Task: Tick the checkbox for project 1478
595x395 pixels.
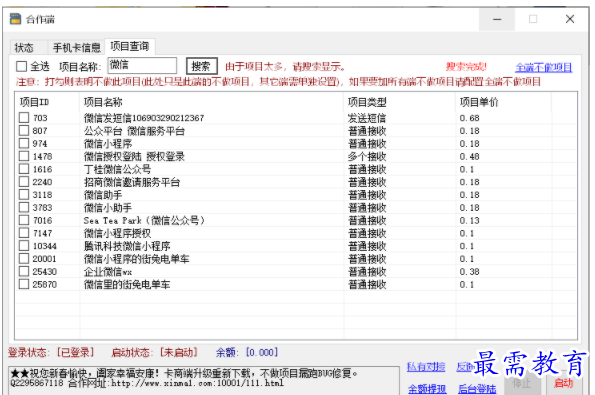Action: pyautogui.click(x=24, y=156)
